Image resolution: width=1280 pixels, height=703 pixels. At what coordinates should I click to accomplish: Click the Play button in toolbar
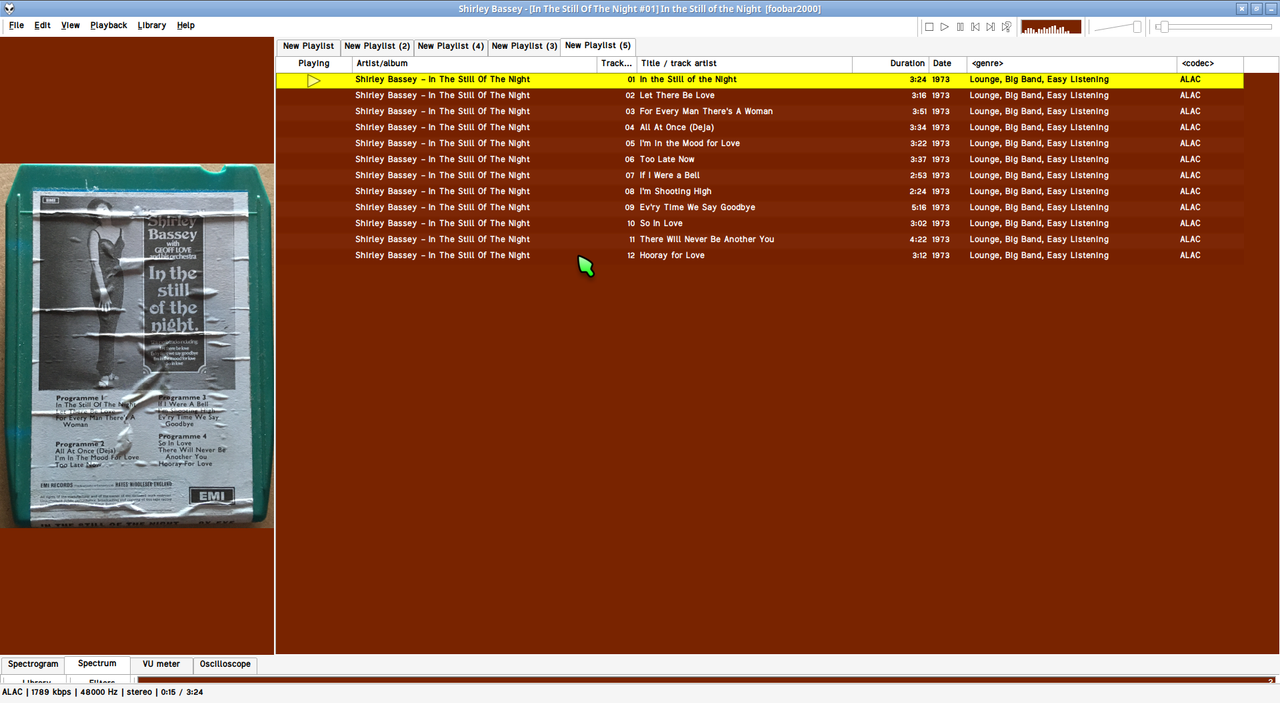[x=944, y=27]
